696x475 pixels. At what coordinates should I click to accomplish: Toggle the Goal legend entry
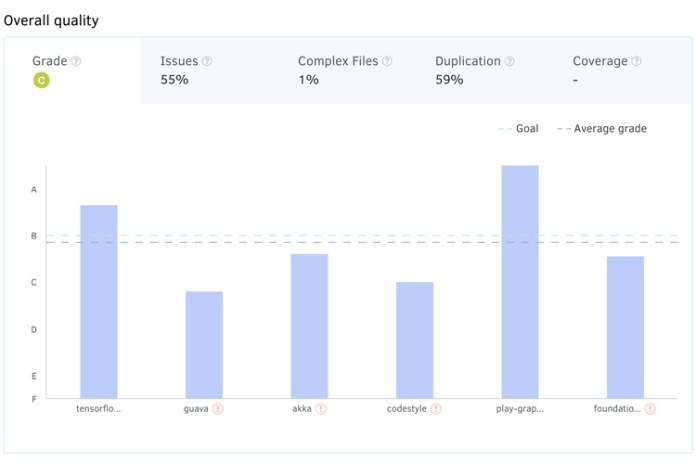coord(519,129)
